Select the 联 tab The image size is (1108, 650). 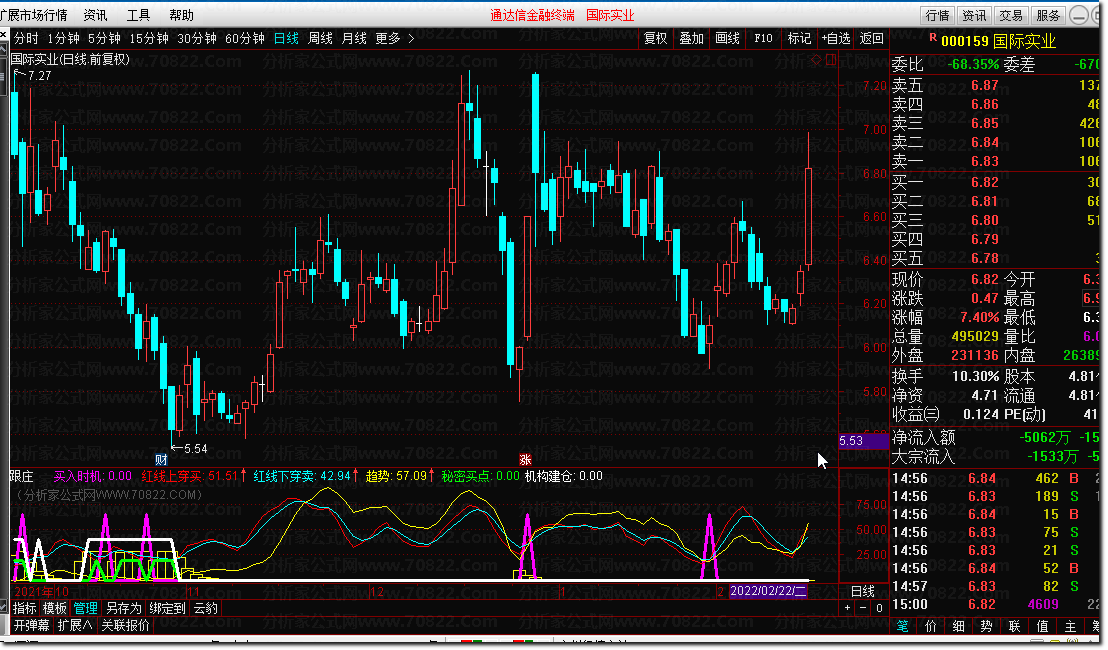point(1015,626)
